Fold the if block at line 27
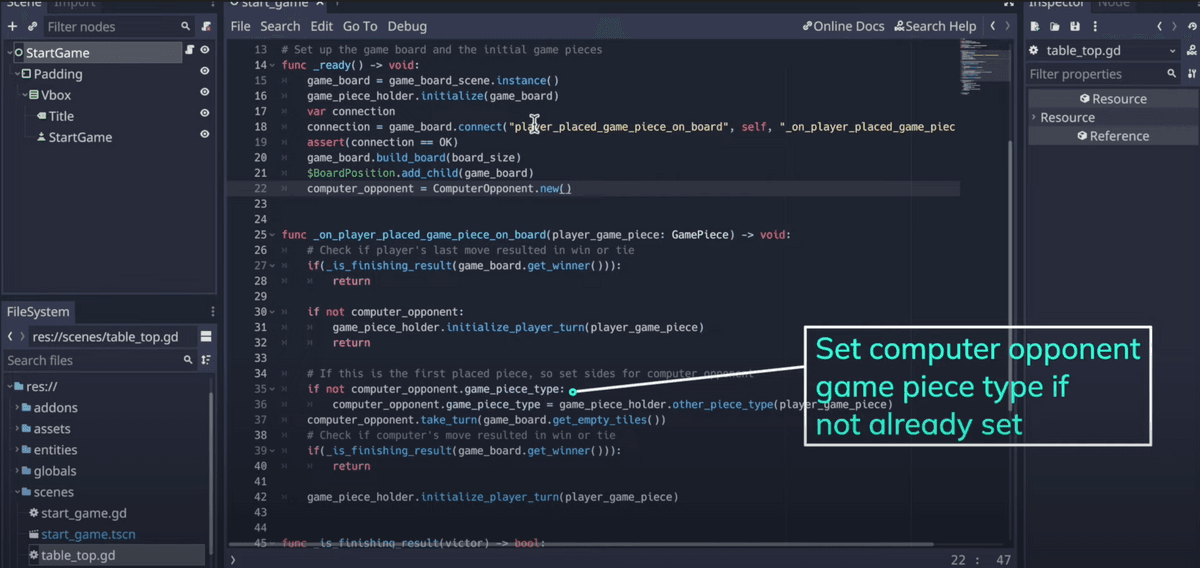1200x568 pixels. point(271,266)
